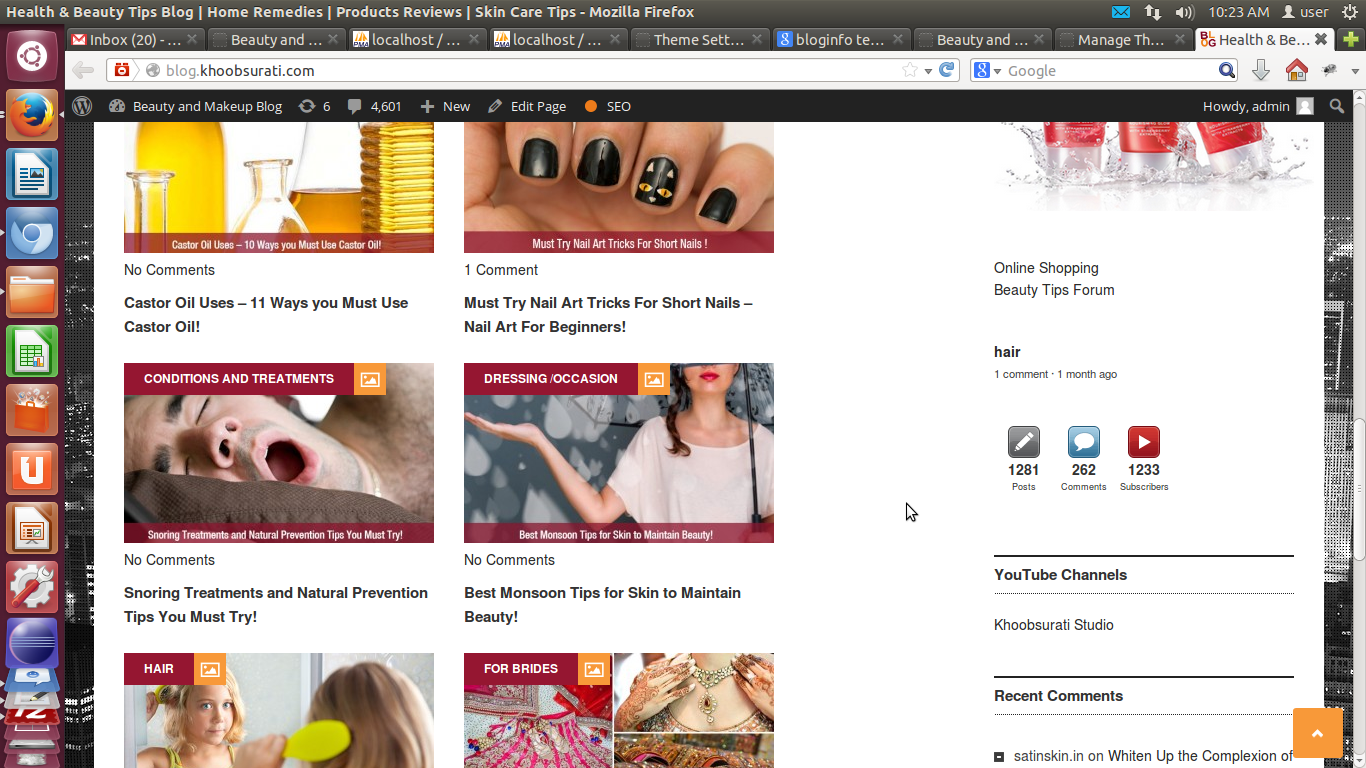
Task: Open Ubuntu Software Center from launcher
Action: pos(32,410)
